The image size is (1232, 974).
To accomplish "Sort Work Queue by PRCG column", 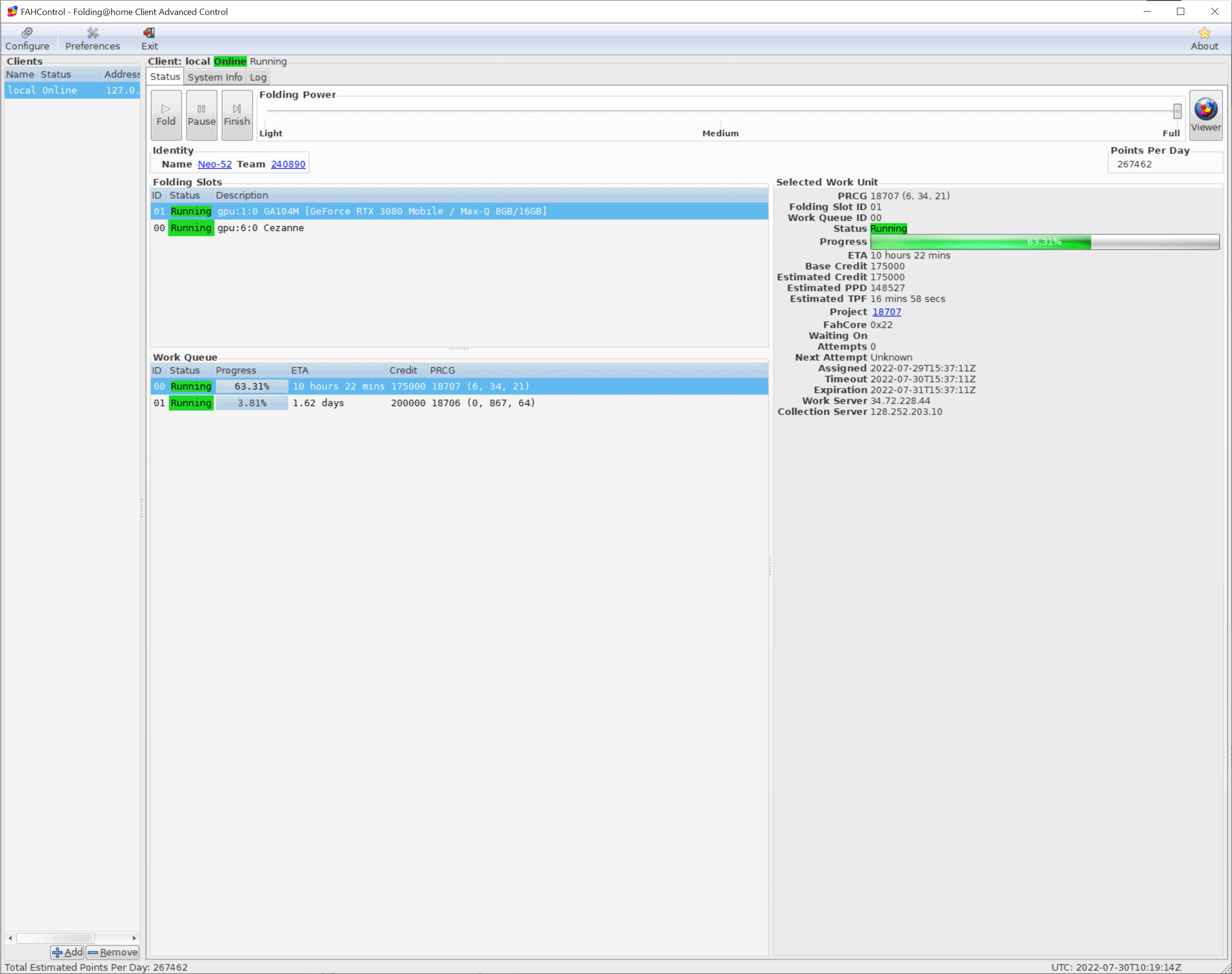I will click(x=598, y=370).
